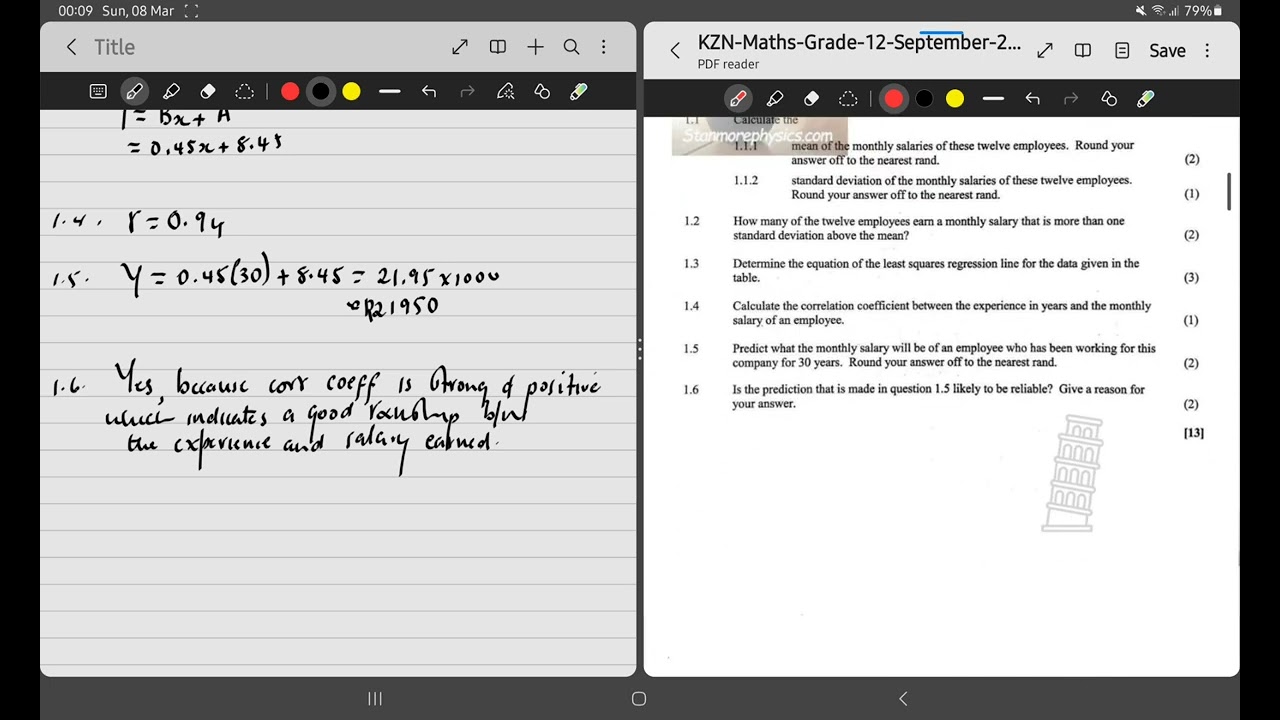
Task: Change the pen thickness in the PDF toolbar
Action: 993,98
